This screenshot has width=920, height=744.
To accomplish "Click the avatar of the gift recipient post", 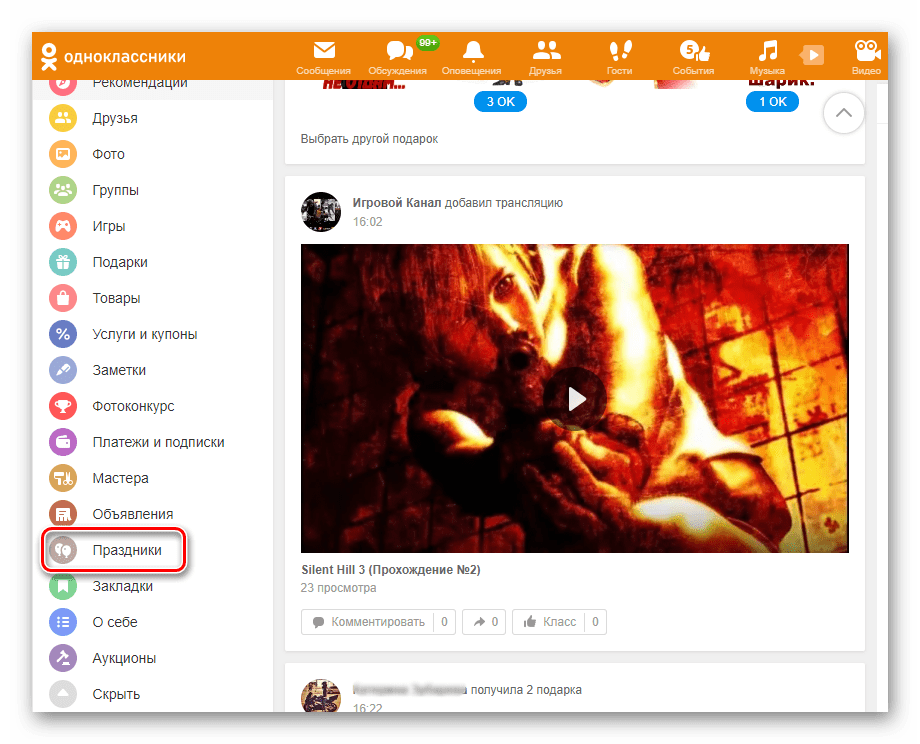I will [321, 696].
